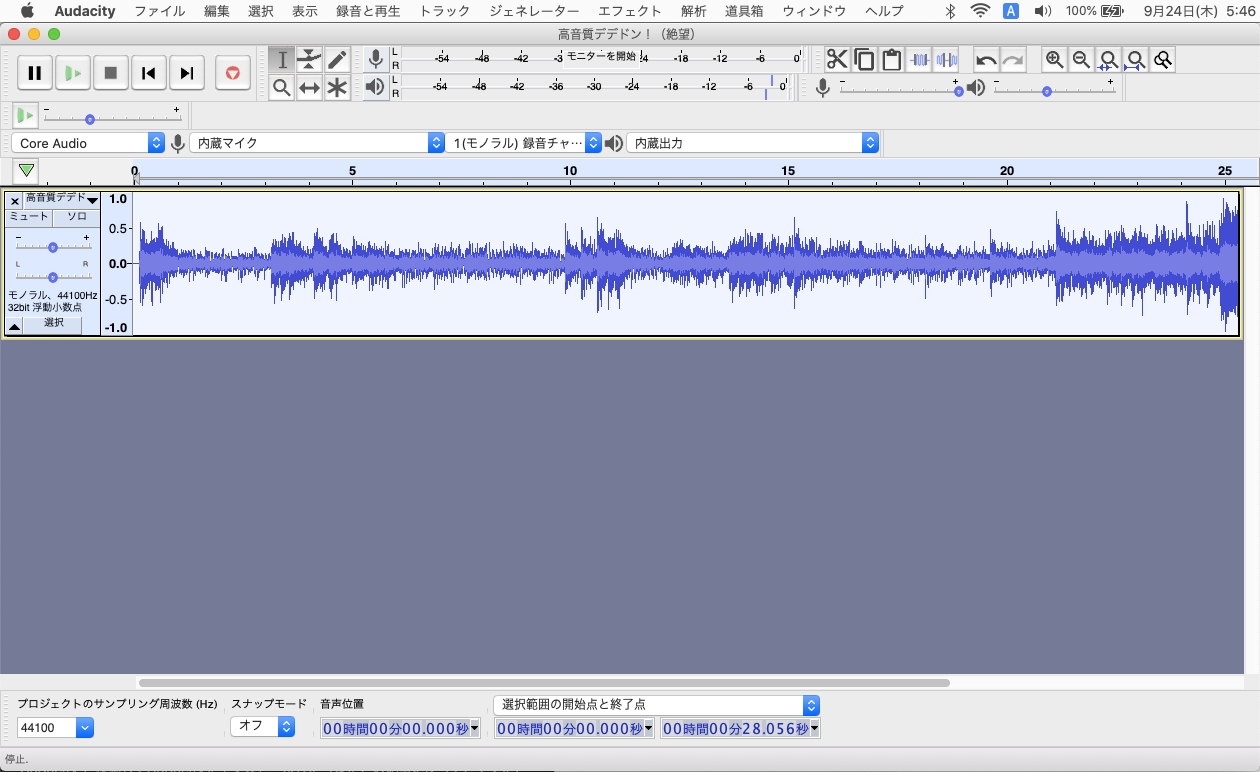Viewport: 1260px width, 772px height.
Task: Open the 内蔵マイク recording device dropdown
Action: pos(317,143)
